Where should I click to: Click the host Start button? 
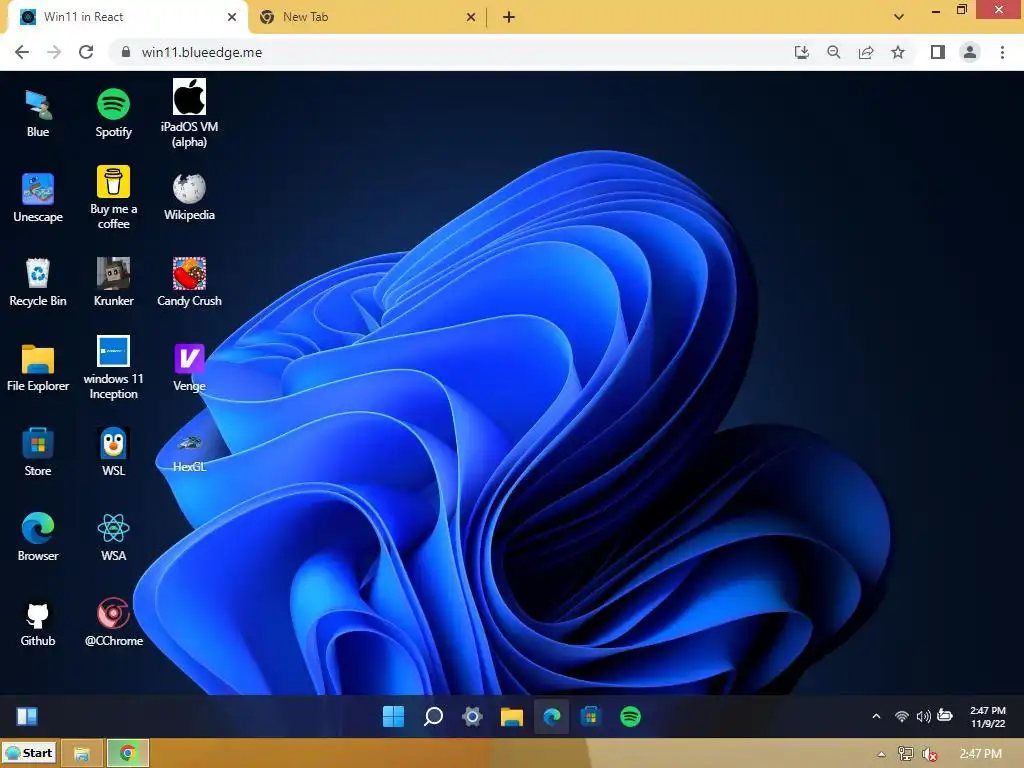pyautogui.click(x=29, y=753)
